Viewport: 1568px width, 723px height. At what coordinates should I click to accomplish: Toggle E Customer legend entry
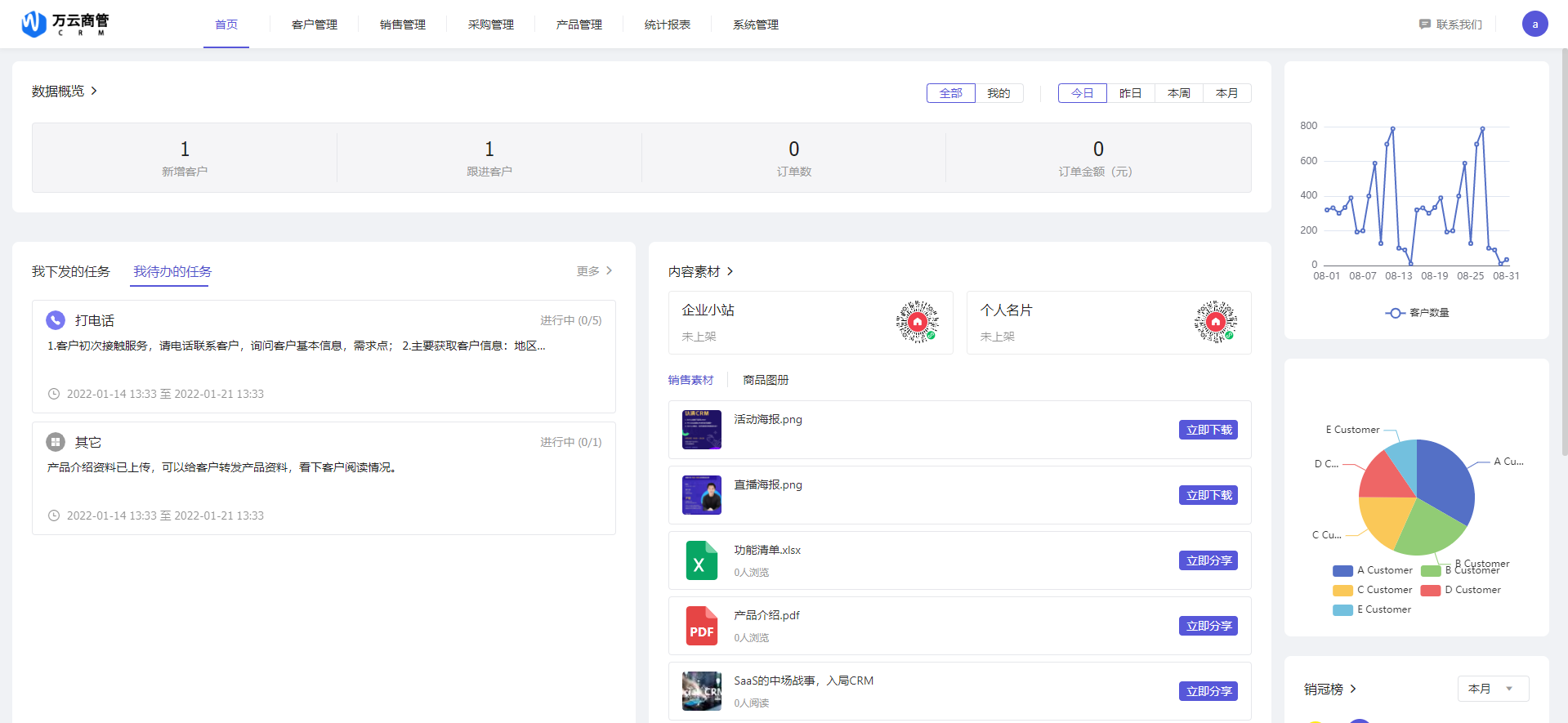coord(1372,609)
